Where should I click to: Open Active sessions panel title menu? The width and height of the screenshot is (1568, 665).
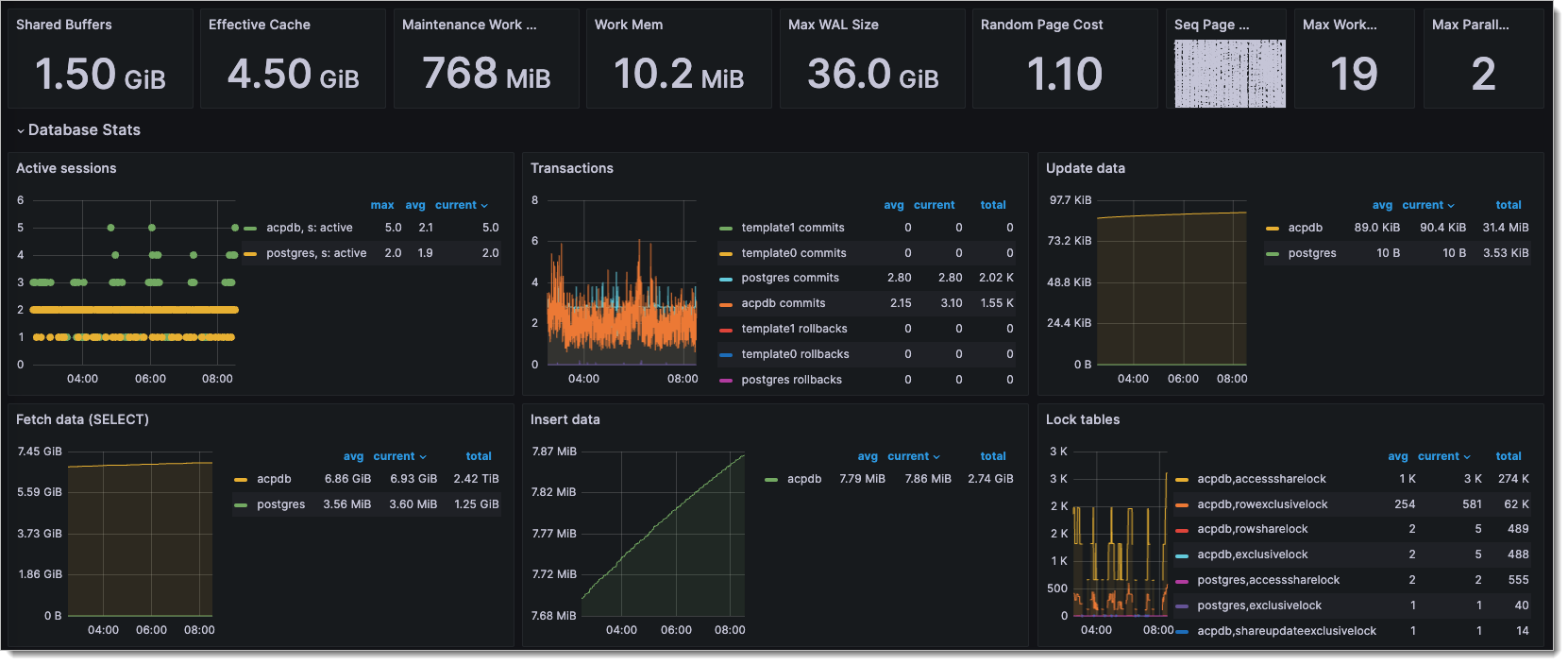66,168
